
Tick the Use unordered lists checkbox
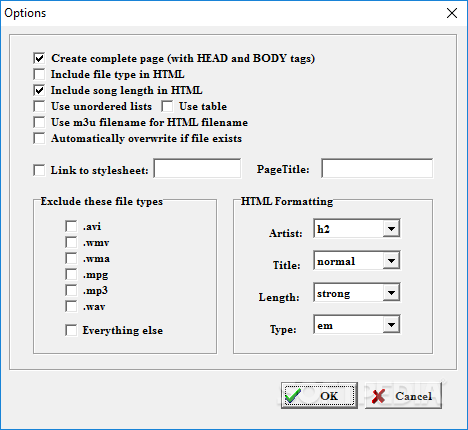[x=39, y=106]
